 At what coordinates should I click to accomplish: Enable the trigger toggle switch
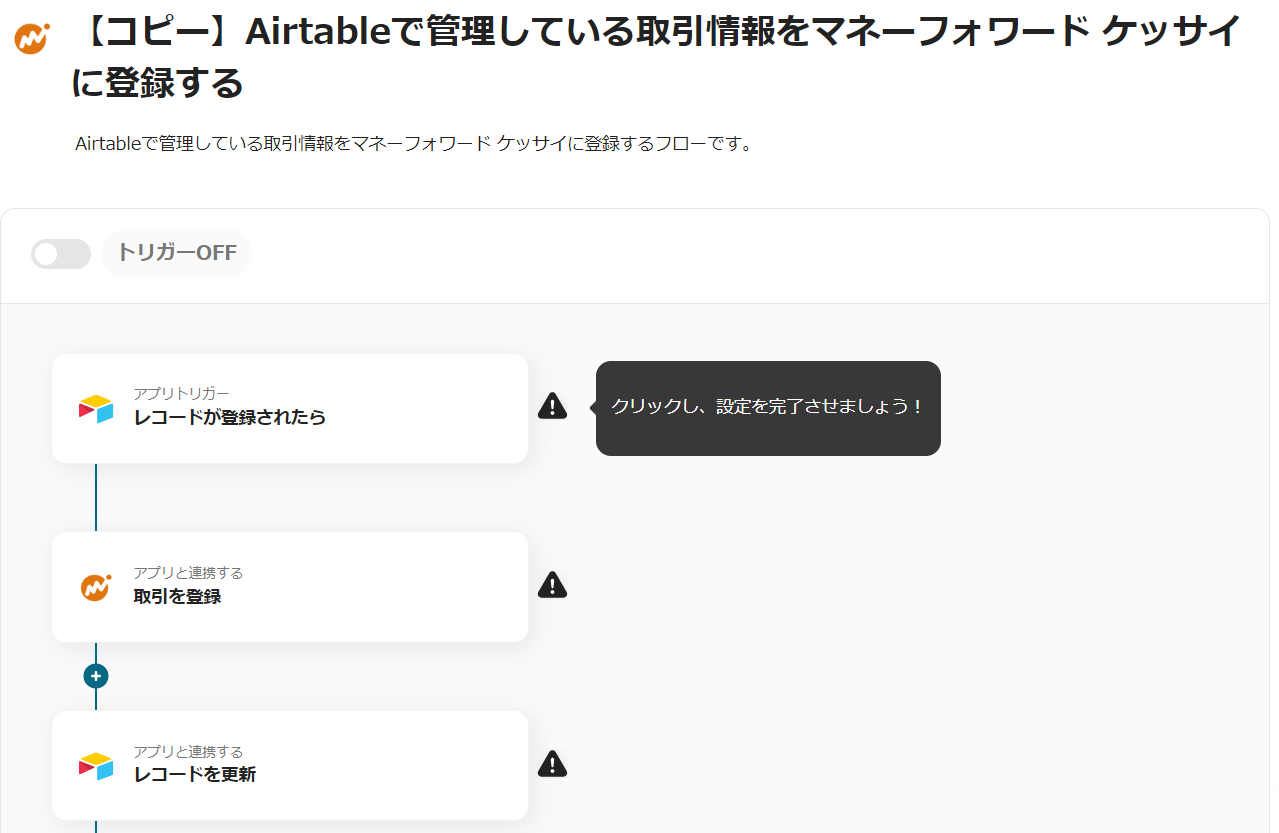[x=61, y=254]
